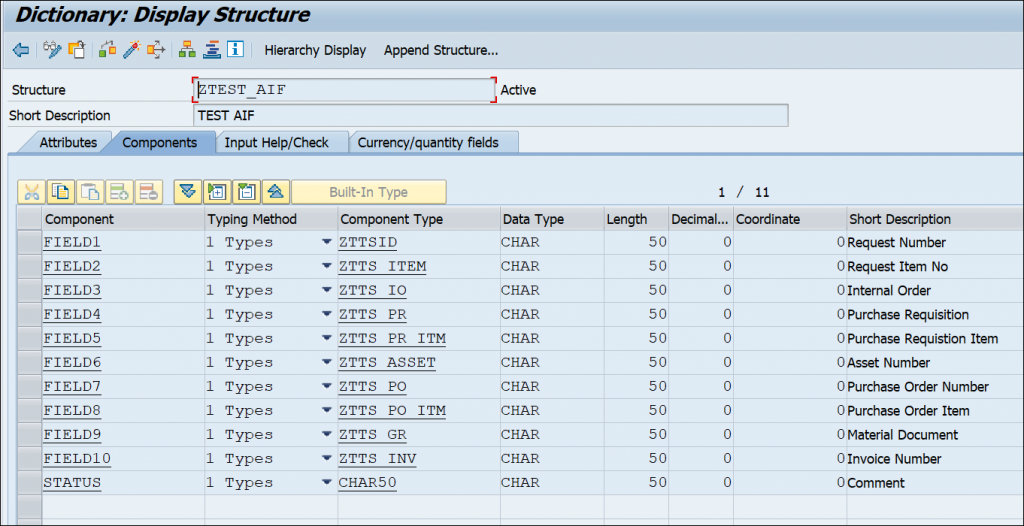Click the Component column header
Image resolution: width=1024 pixels, height=526 pixels.
123,220
